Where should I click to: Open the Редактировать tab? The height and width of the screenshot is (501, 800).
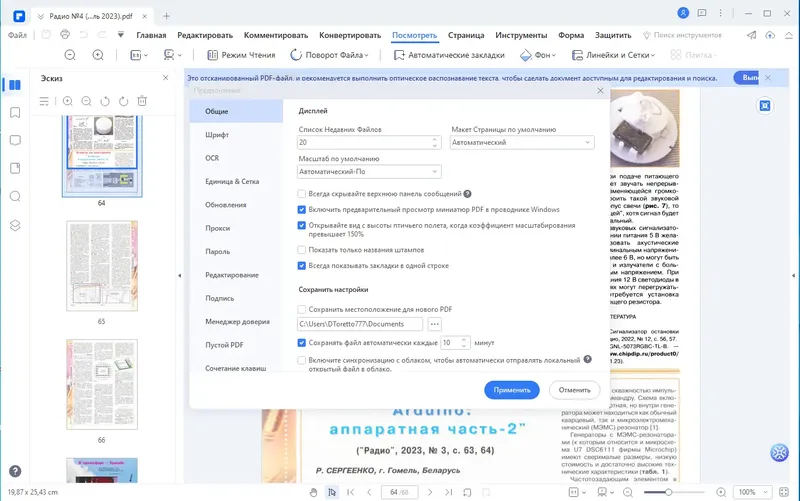click(205, 35)
